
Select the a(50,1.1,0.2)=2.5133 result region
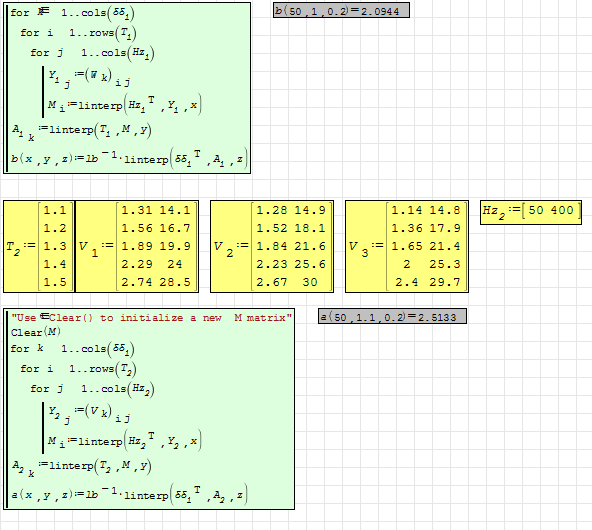(392, 316)
